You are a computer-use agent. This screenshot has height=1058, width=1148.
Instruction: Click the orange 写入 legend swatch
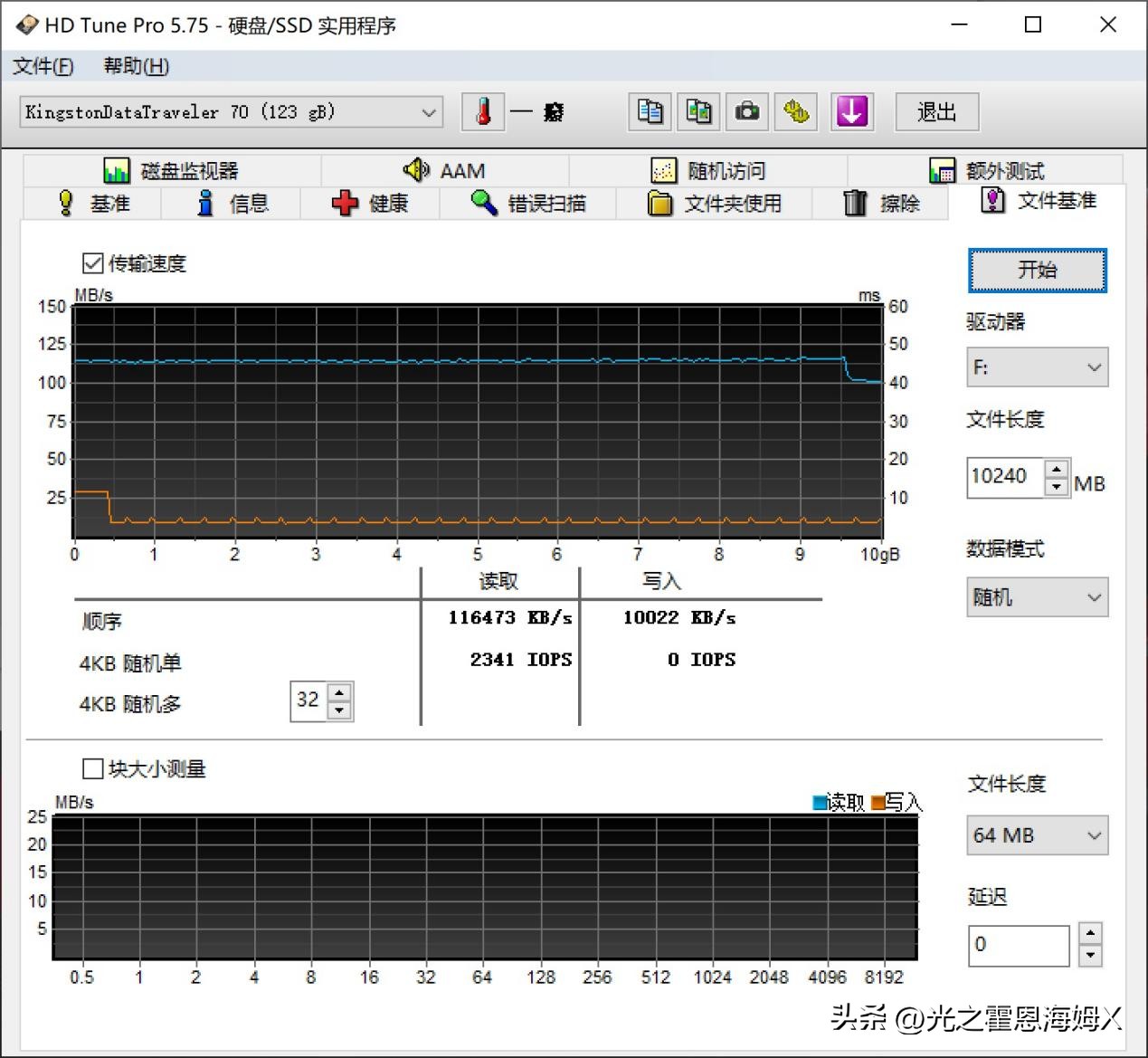tap(877, 802)
